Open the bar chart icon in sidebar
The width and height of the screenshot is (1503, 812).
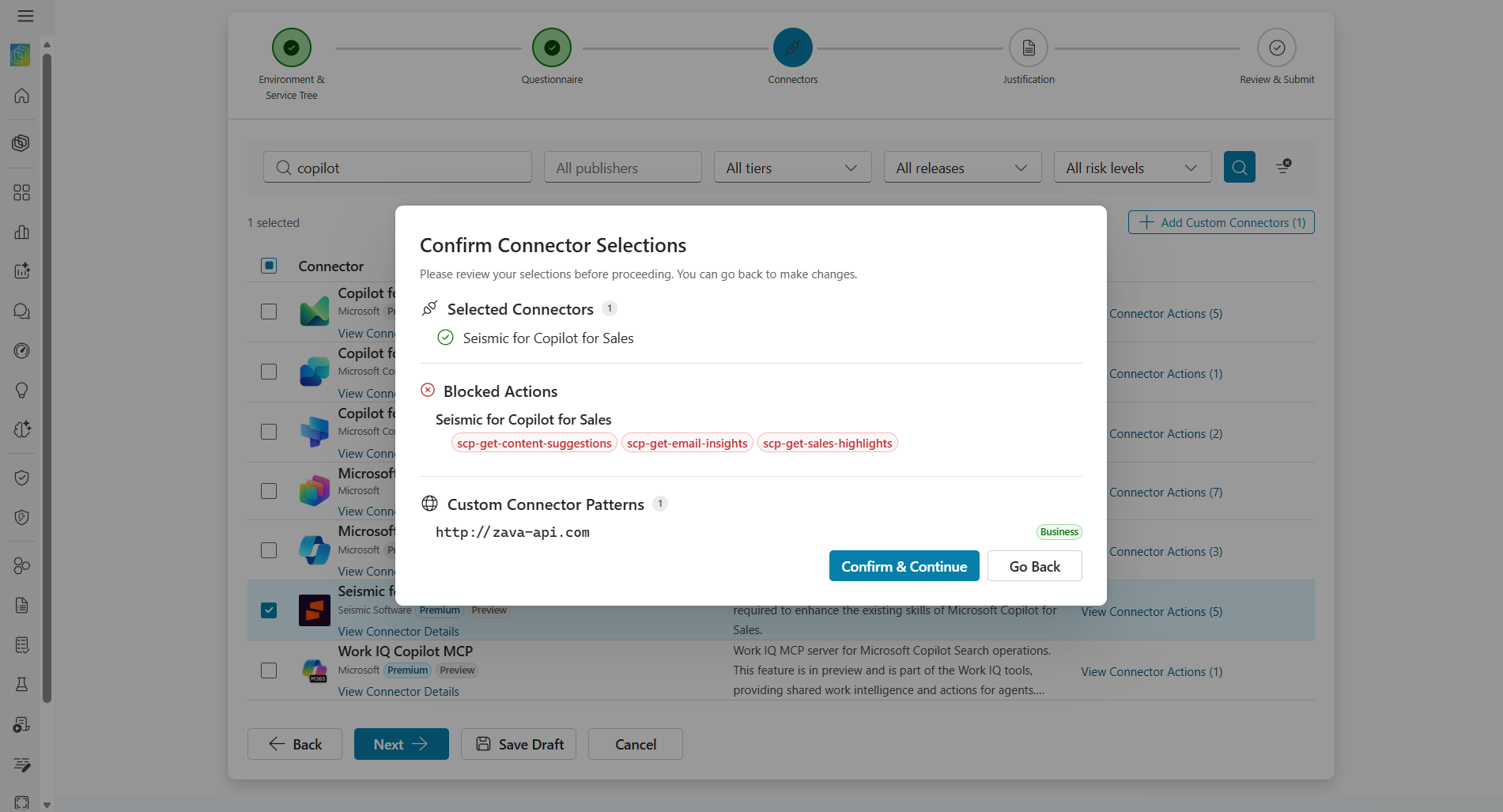coord(22,232)
